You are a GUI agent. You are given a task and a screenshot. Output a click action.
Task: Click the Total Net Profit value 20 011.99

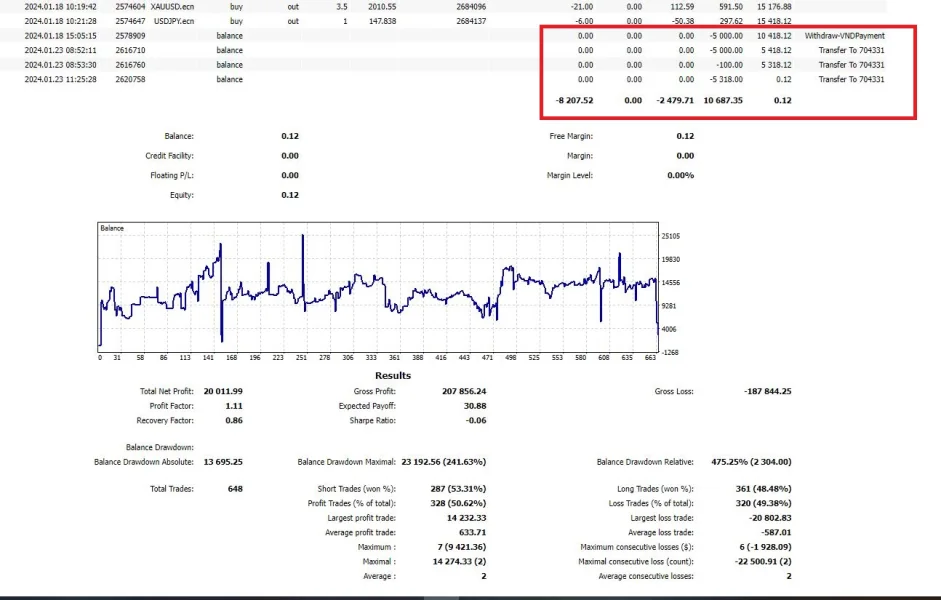click(223, 391)
